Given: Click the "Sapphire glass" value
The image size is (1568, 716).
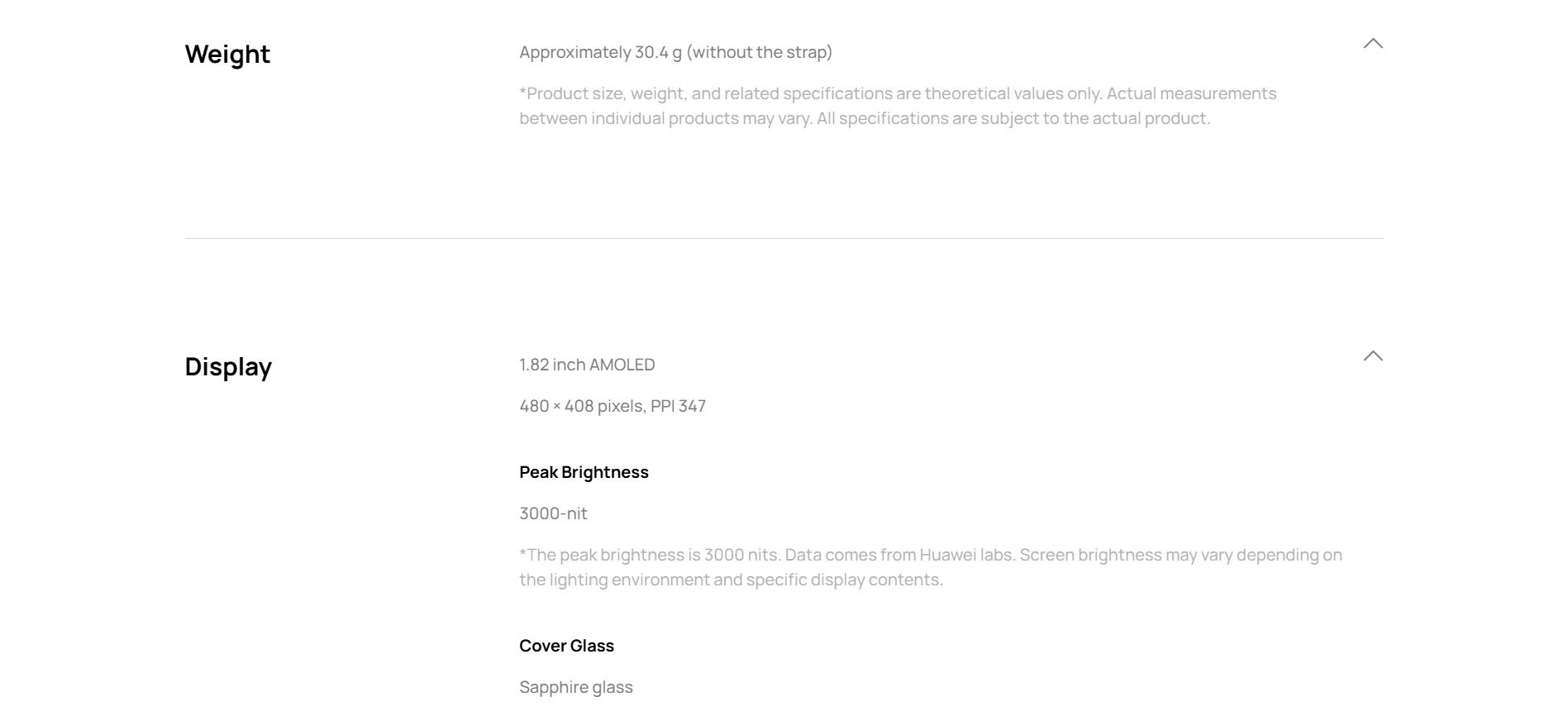Looking at the screenshot, I should 575,687.
